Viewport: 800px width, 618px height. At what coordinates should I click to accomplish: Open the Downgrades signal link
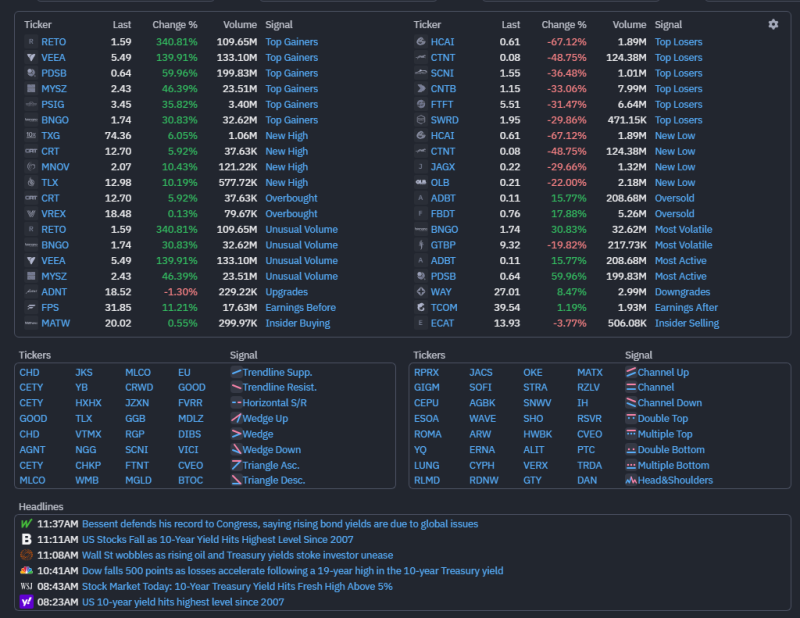pos(683,292)
